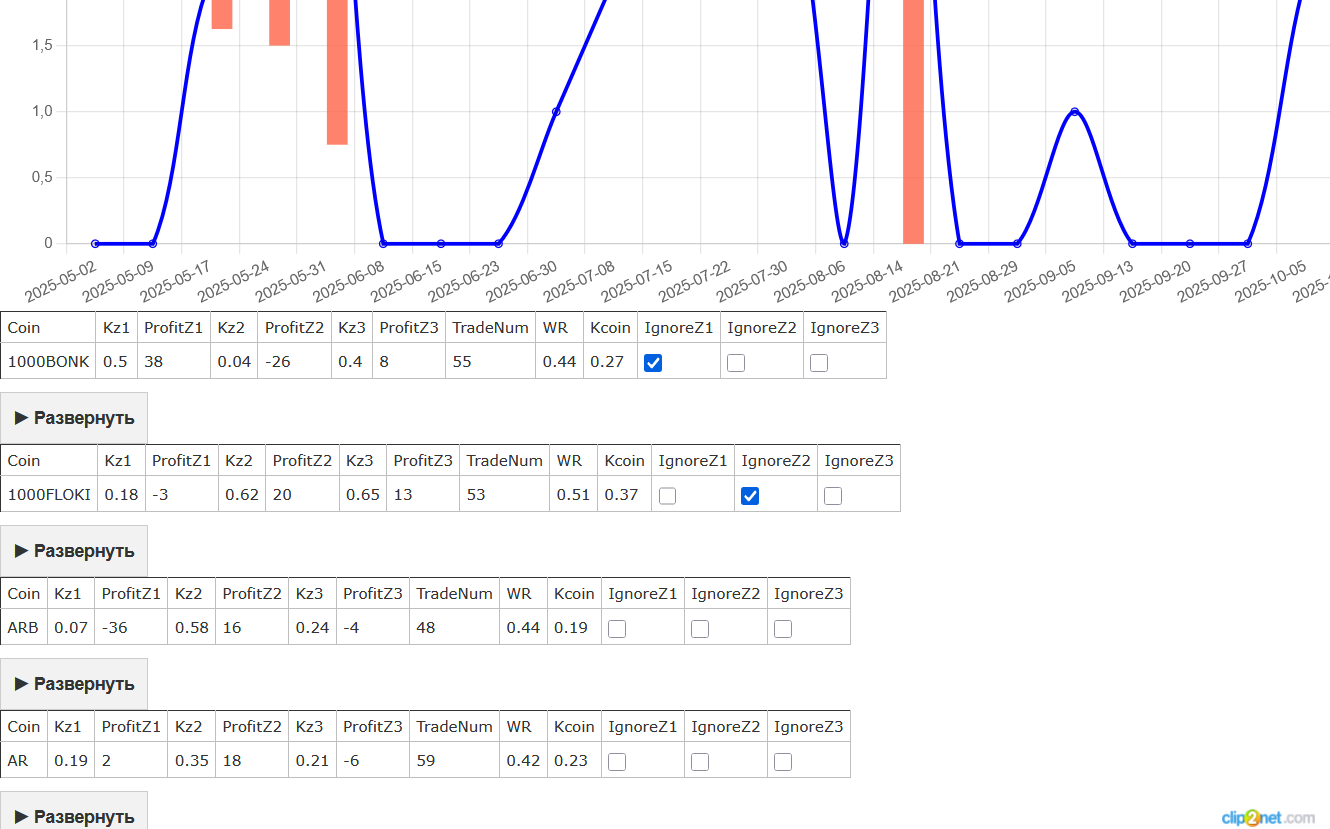The image size is (1330, 829).
Task: Click the chart data point at the 2025-09-05 peak
Action: 1075,111
